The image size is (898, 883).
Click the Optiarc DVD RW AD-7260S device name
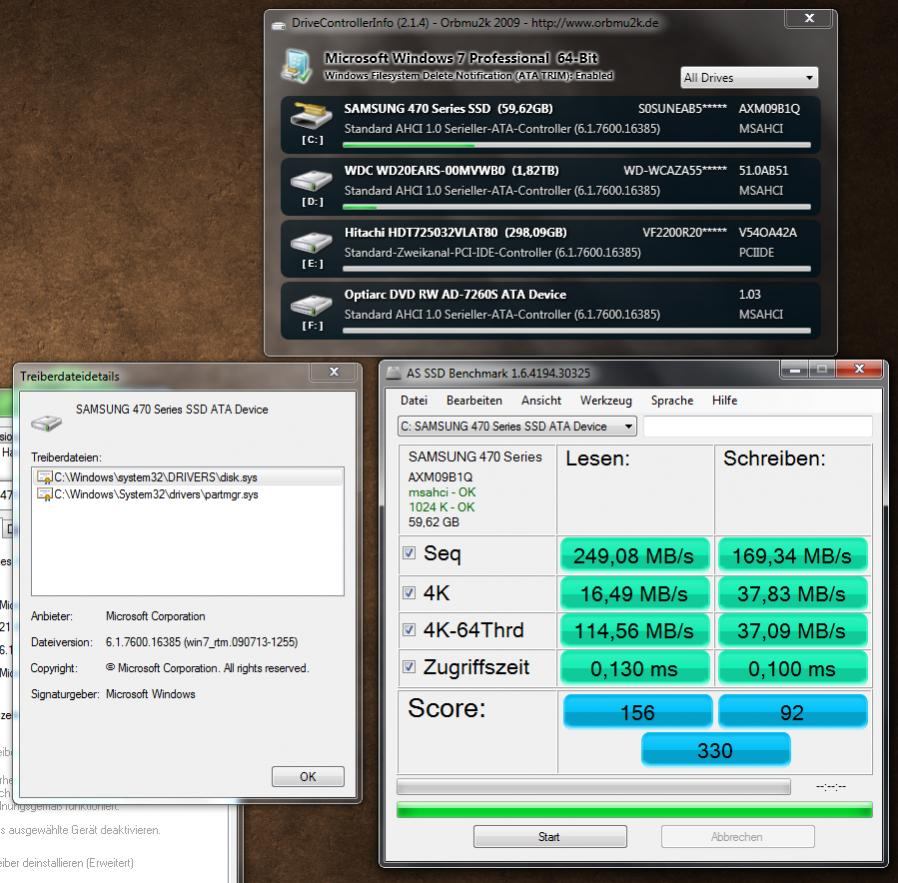(x=455, y=294)
